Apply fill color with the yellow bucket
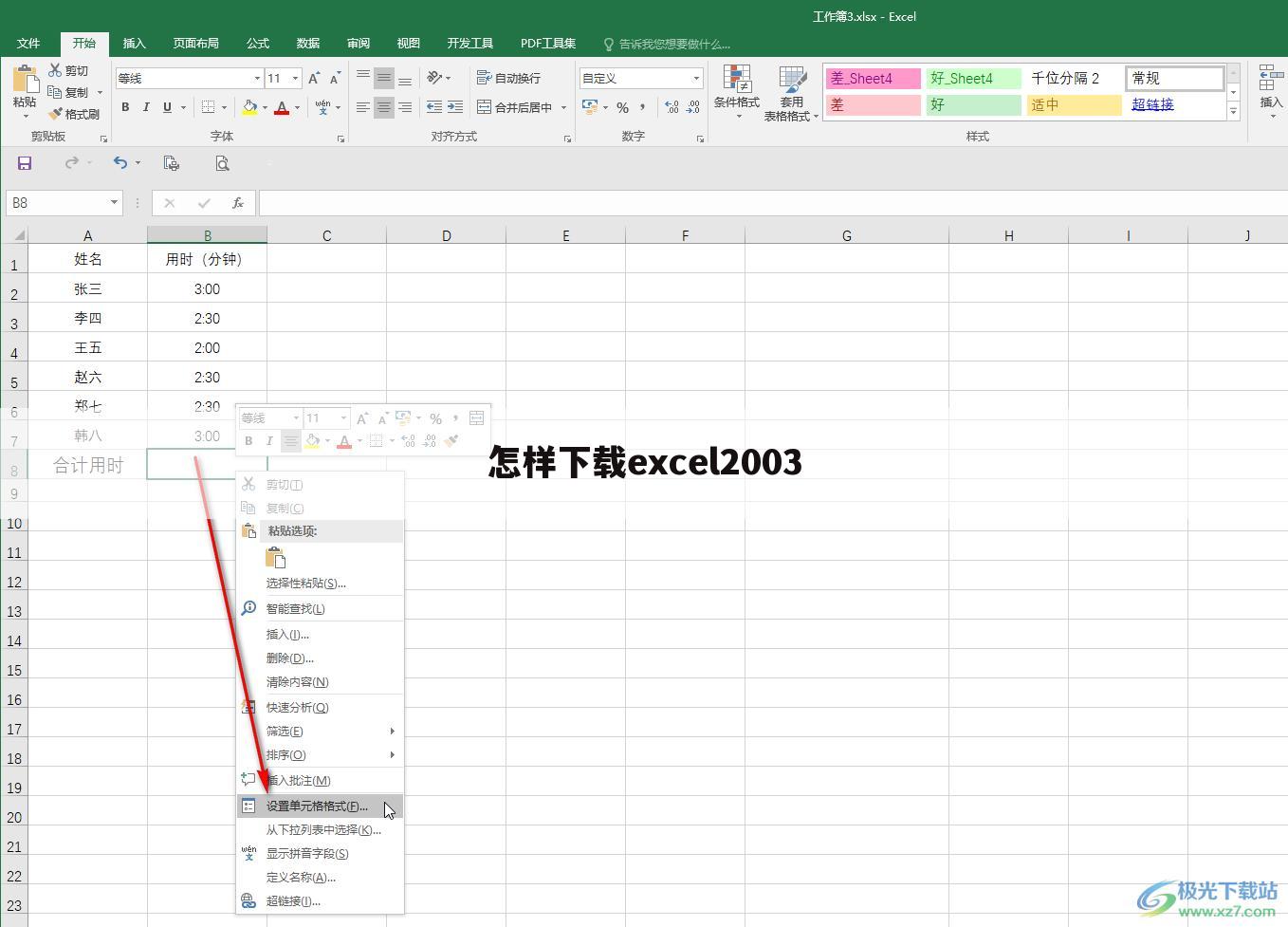 point(249,107)
